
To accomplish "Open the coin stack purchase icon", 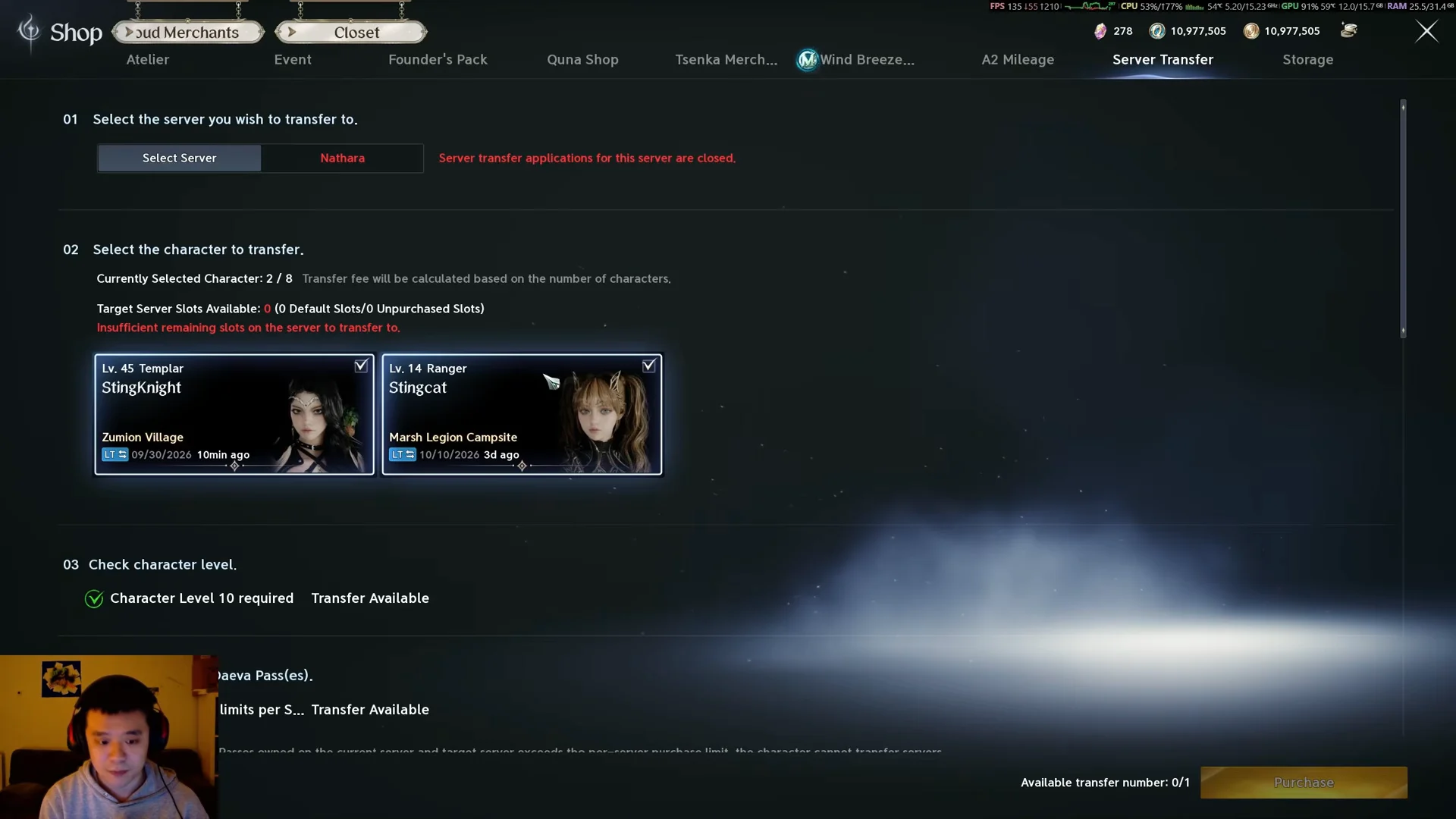I will (x=1349, y=30).
